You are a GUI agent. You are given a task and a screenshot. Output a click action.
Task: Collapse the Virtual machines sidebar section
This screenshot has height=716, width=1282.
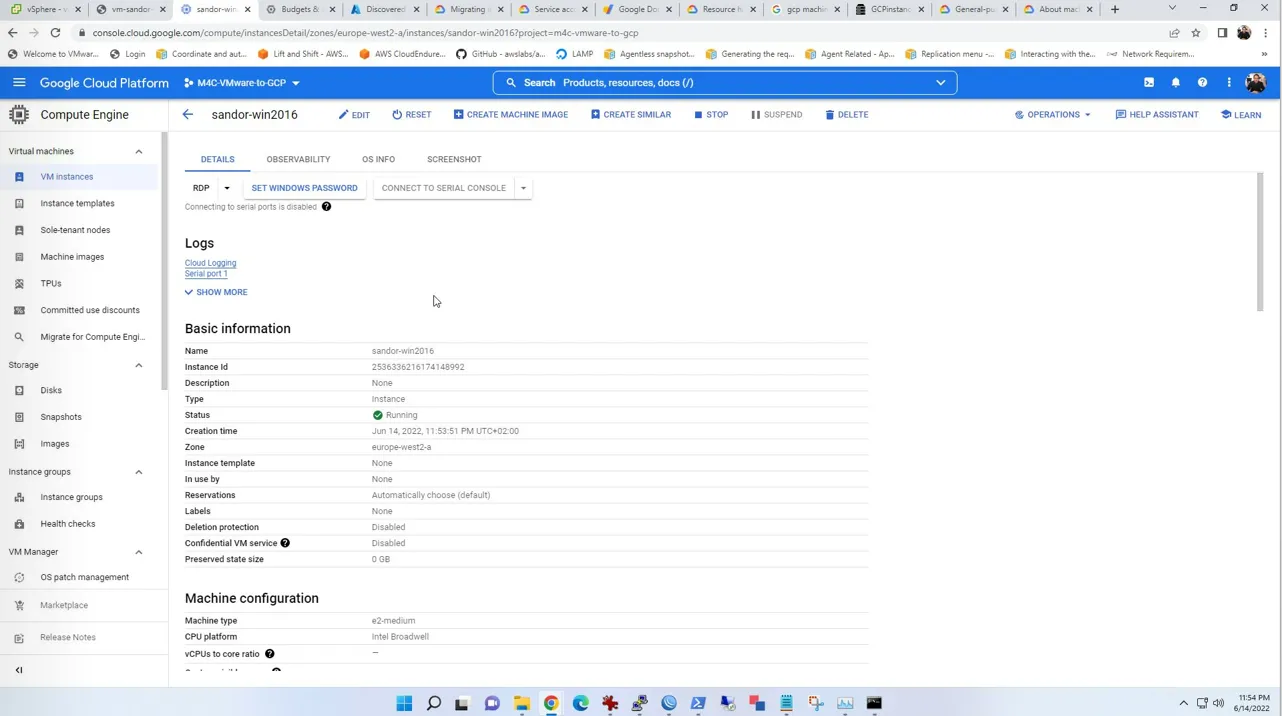click(139, 151)
